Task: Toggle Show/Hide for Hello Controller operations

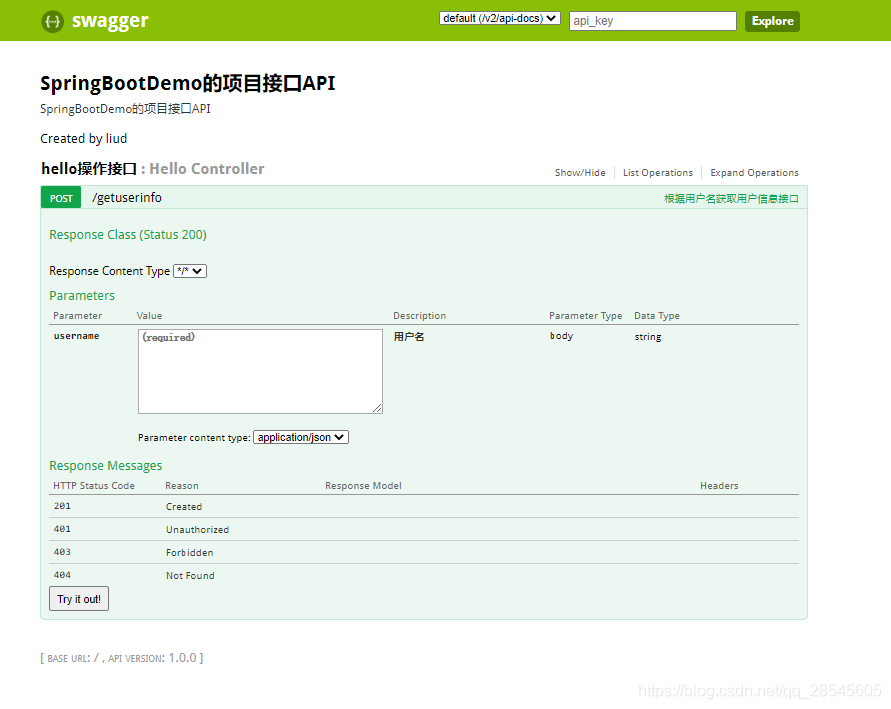Action: [x=580, y=172]
